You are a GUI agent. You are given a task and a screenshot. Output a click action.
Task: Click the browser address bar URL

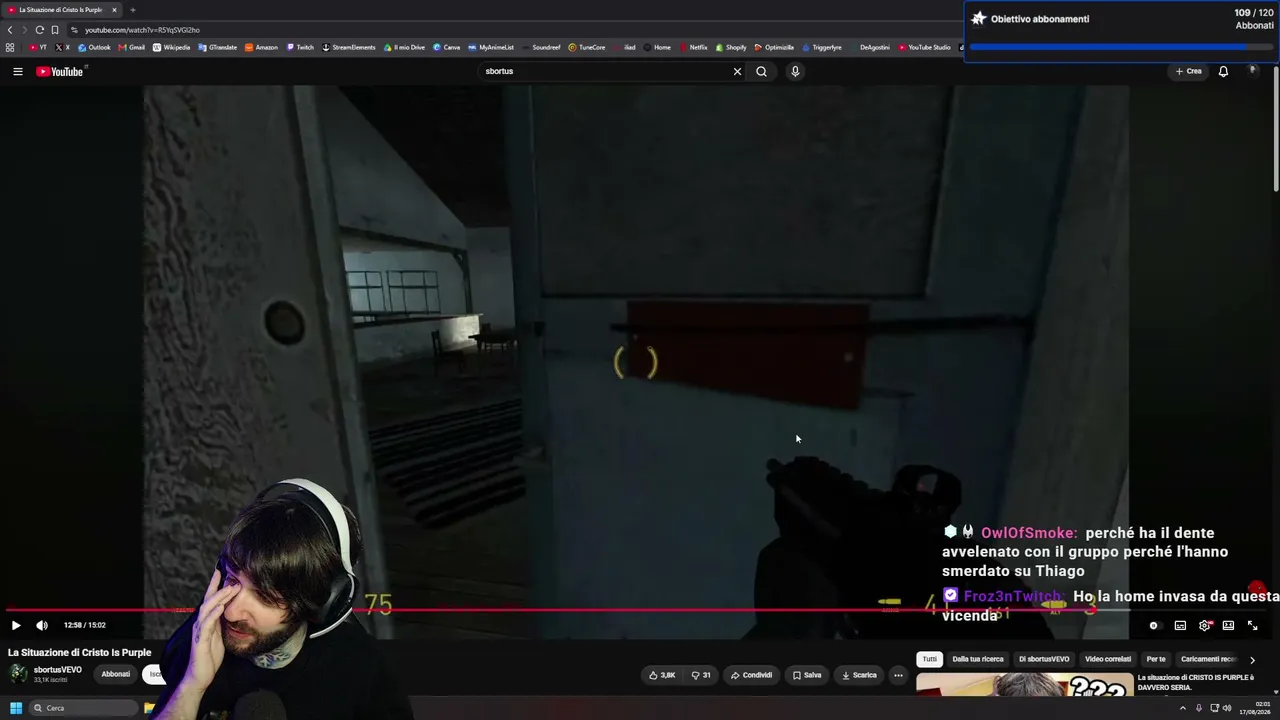click(142, 30)
